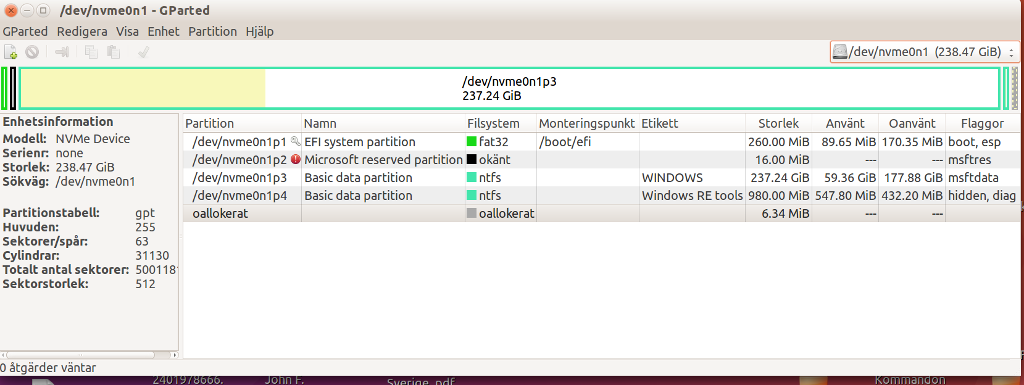The height and width of the screenshot is (385, 1024).
Task: Click the New partition toolbar icon
Action: [10, 52]
